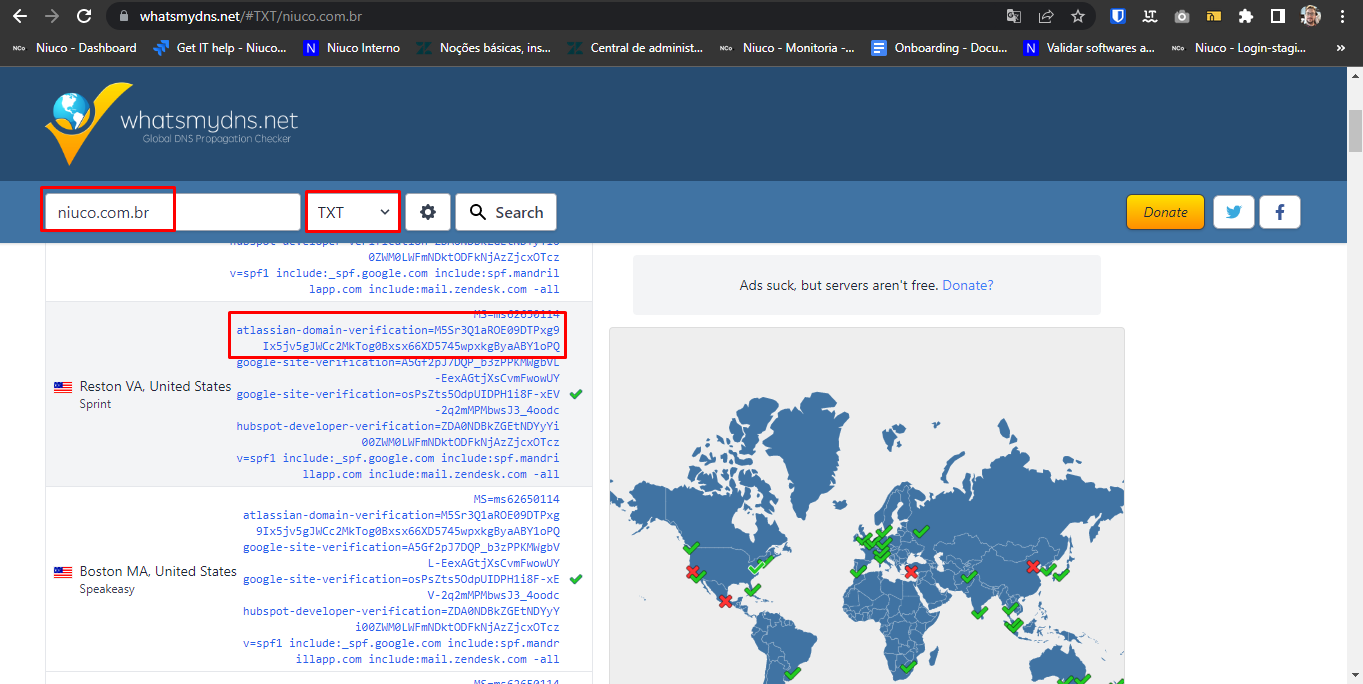Click the 'Sprint' provider label
The width and height of the screenshot is (1363, 684).
pos(95,404)
